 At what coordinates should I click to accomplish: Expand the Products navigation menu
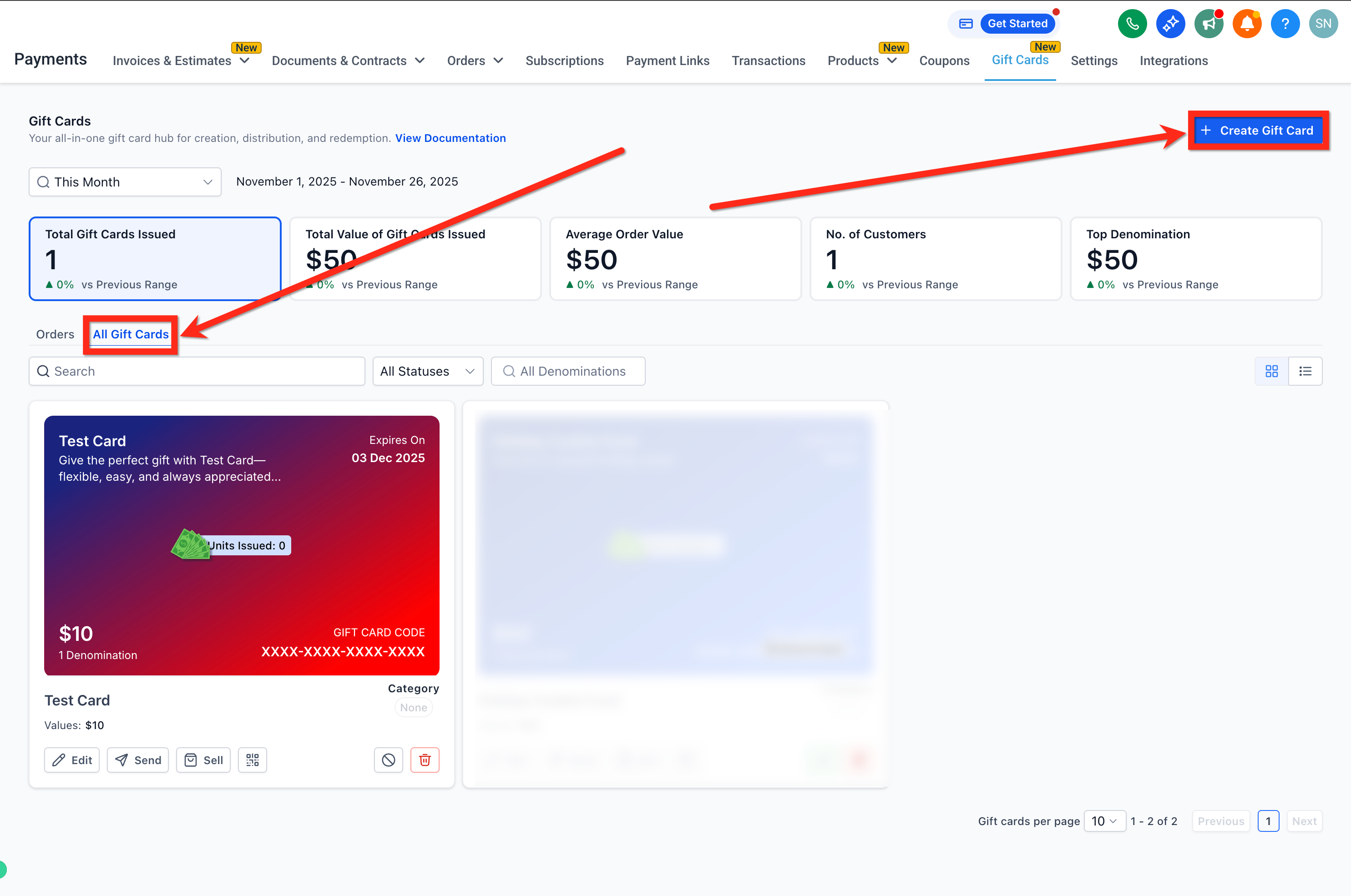(862, 60)
